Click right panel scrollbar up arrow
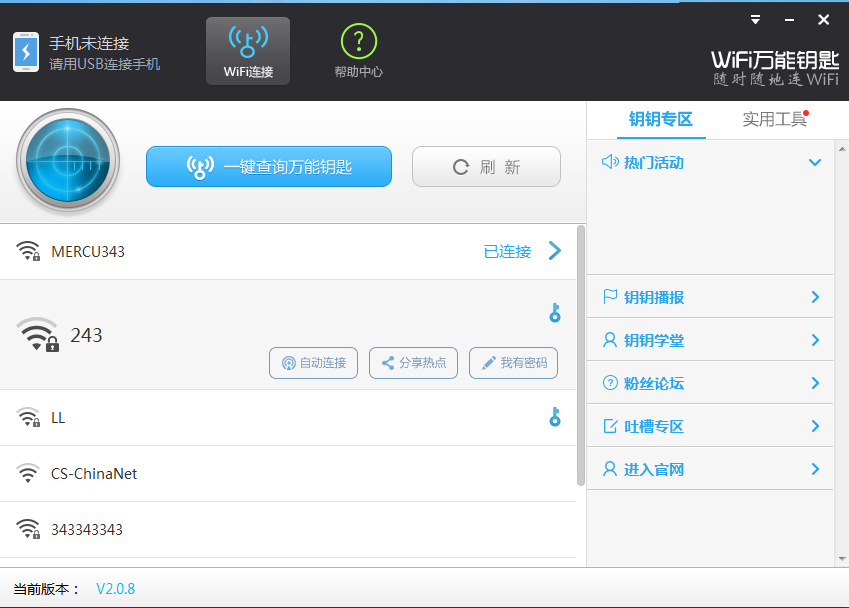 pos(842,148)
